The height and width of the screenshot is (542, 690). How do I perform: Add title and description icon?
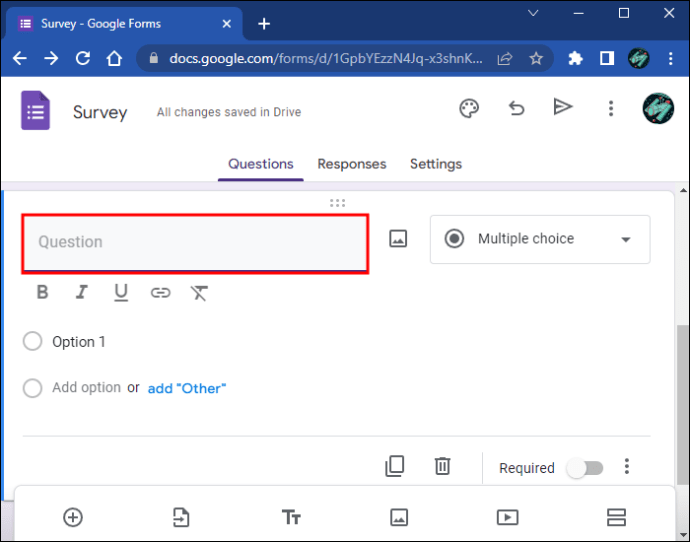pos(291,517)
